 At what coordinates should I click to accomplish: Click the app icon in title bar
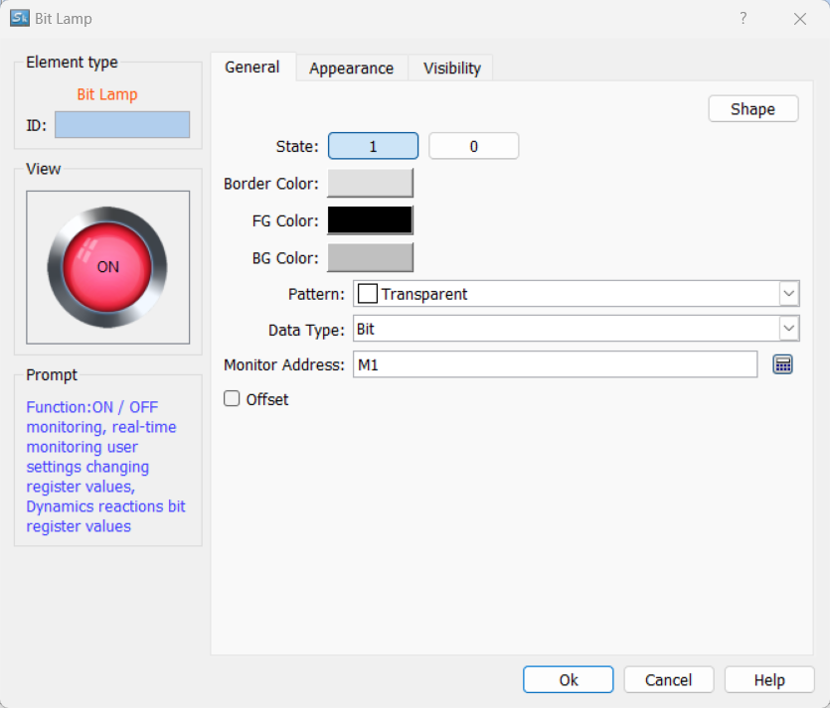[x=19, y=18]
